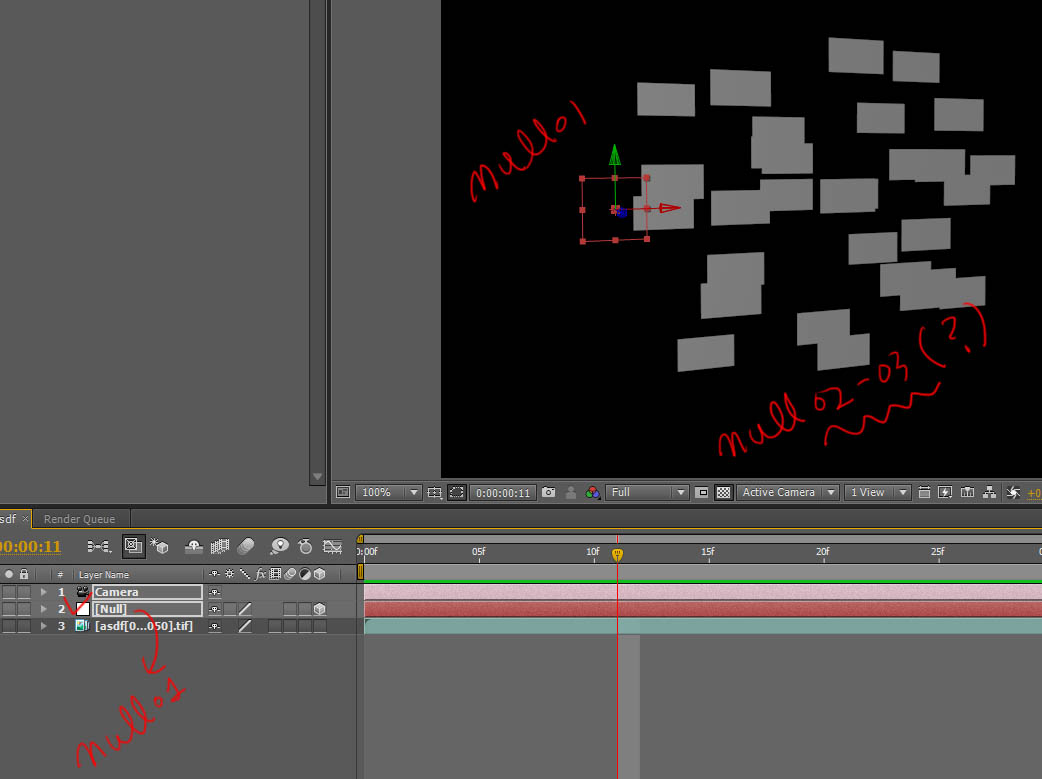
Task: Click the Quality switch column header
Action: coord(245,574)
